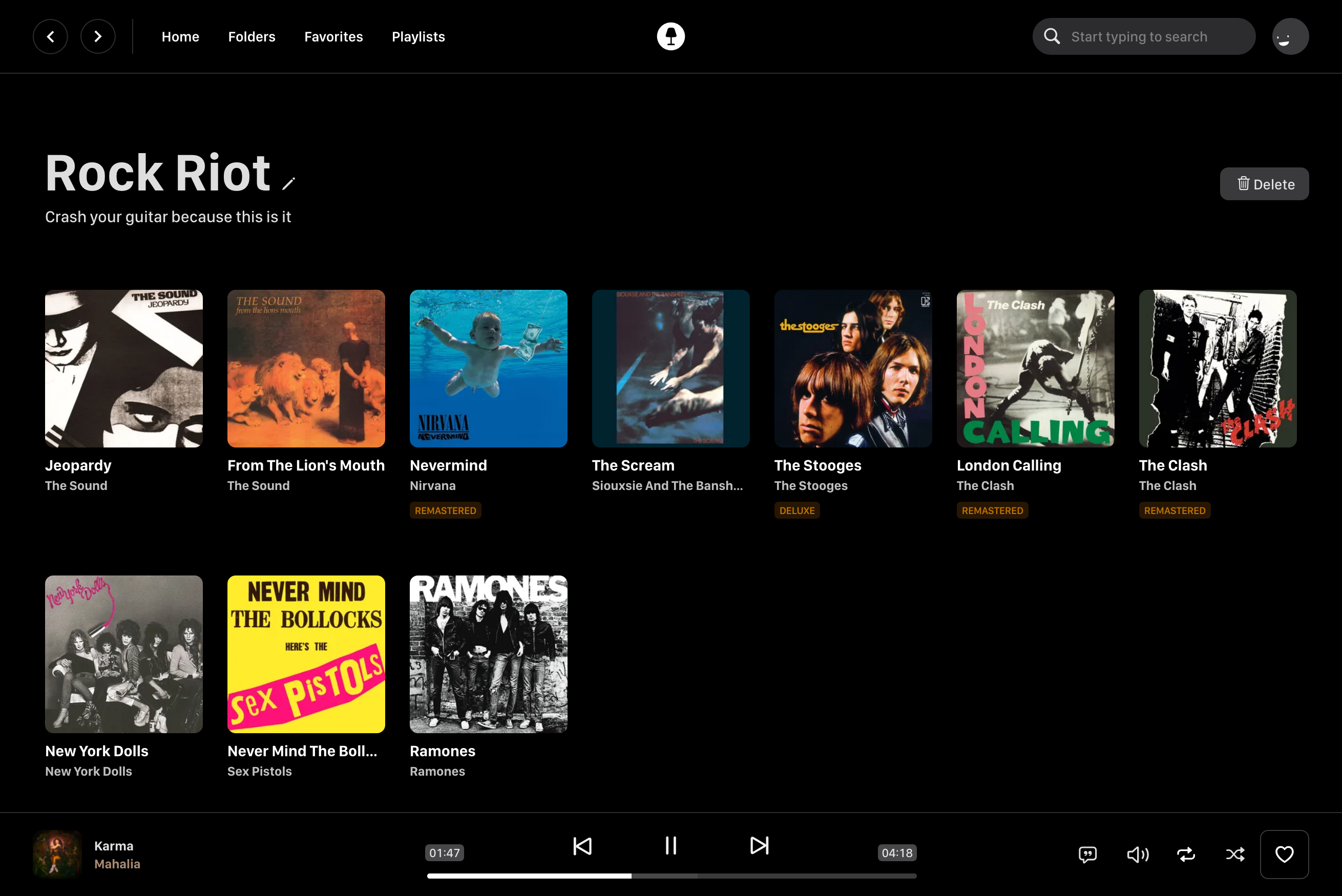The width and height of the screenshot is (1342, 896).
Task: Click the REMASTERED tag under London Calling
Action: [x=992, y=510]
